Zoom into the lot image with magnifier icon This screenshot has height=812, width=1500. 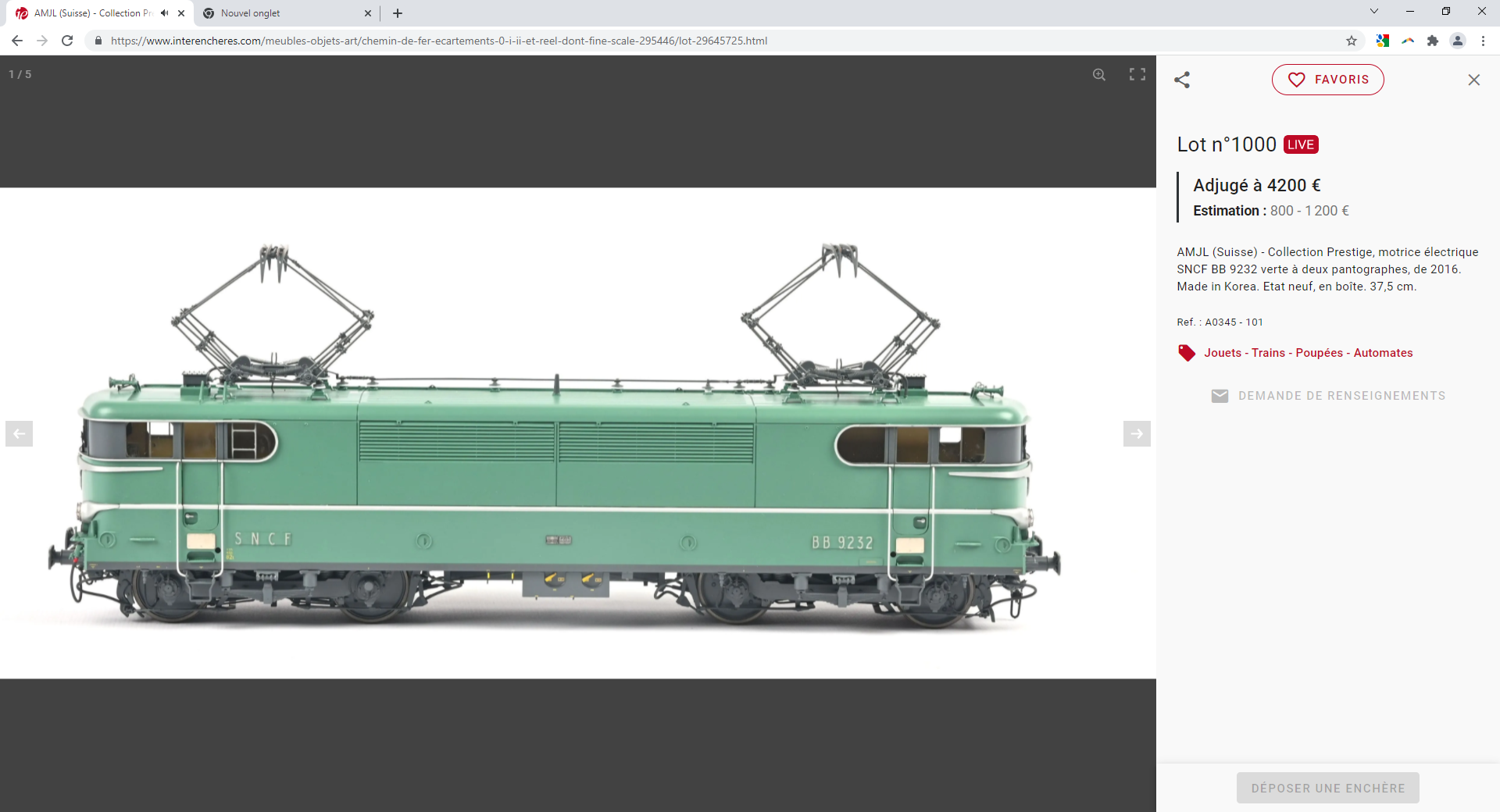click(1099, 75)
